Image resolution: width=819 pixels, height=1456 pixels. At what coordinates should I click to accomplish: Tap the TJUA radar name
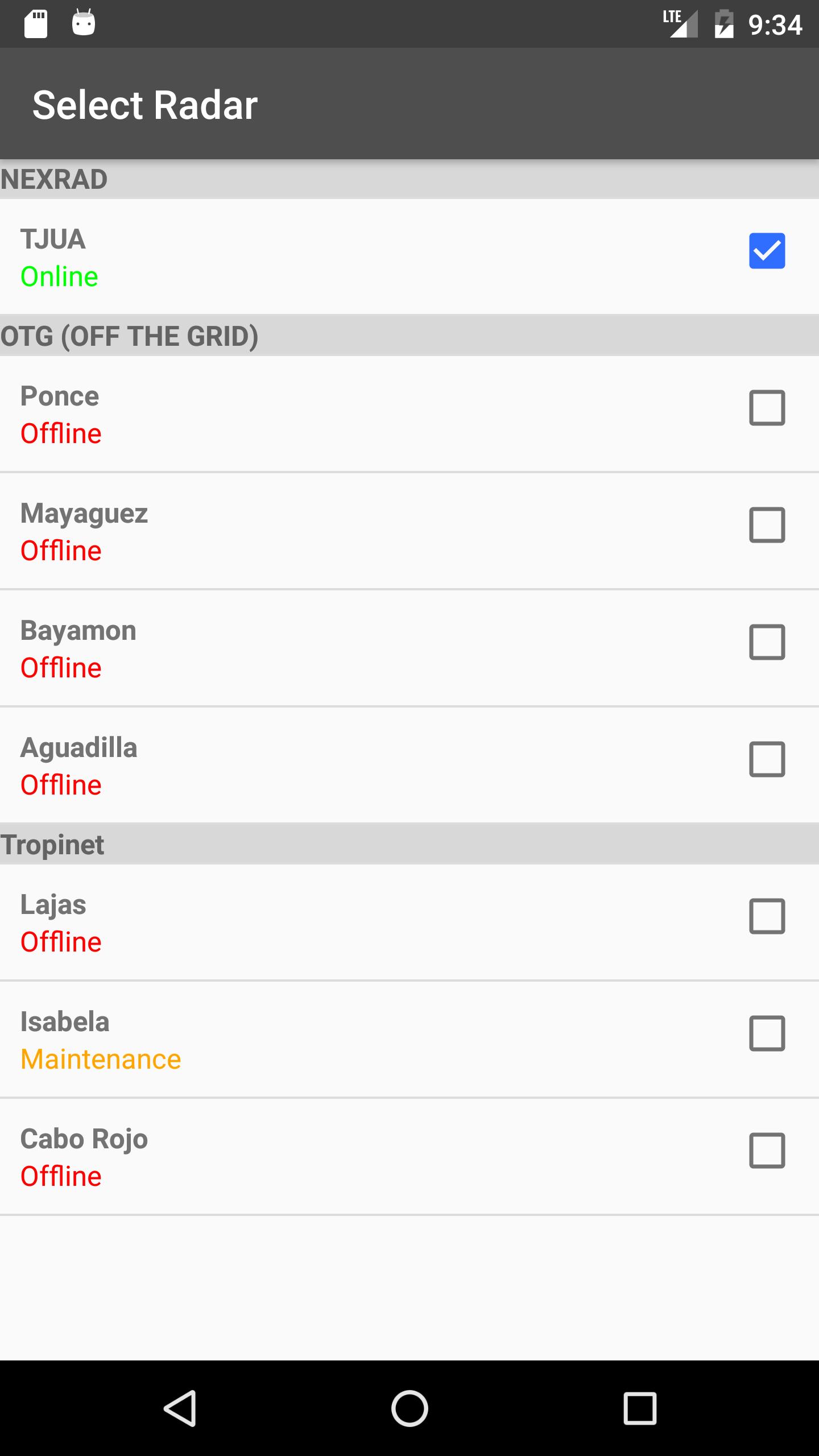click(53, 239)
